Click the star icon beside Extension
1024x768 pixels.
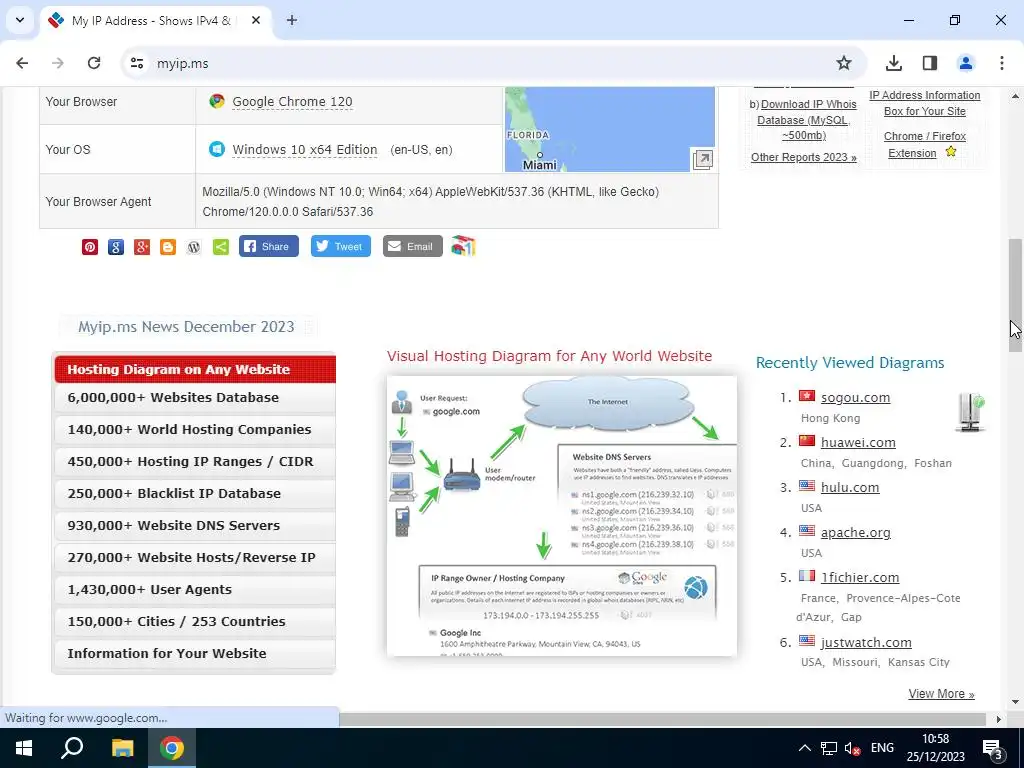pyautogui.click(x=951, y=152)
